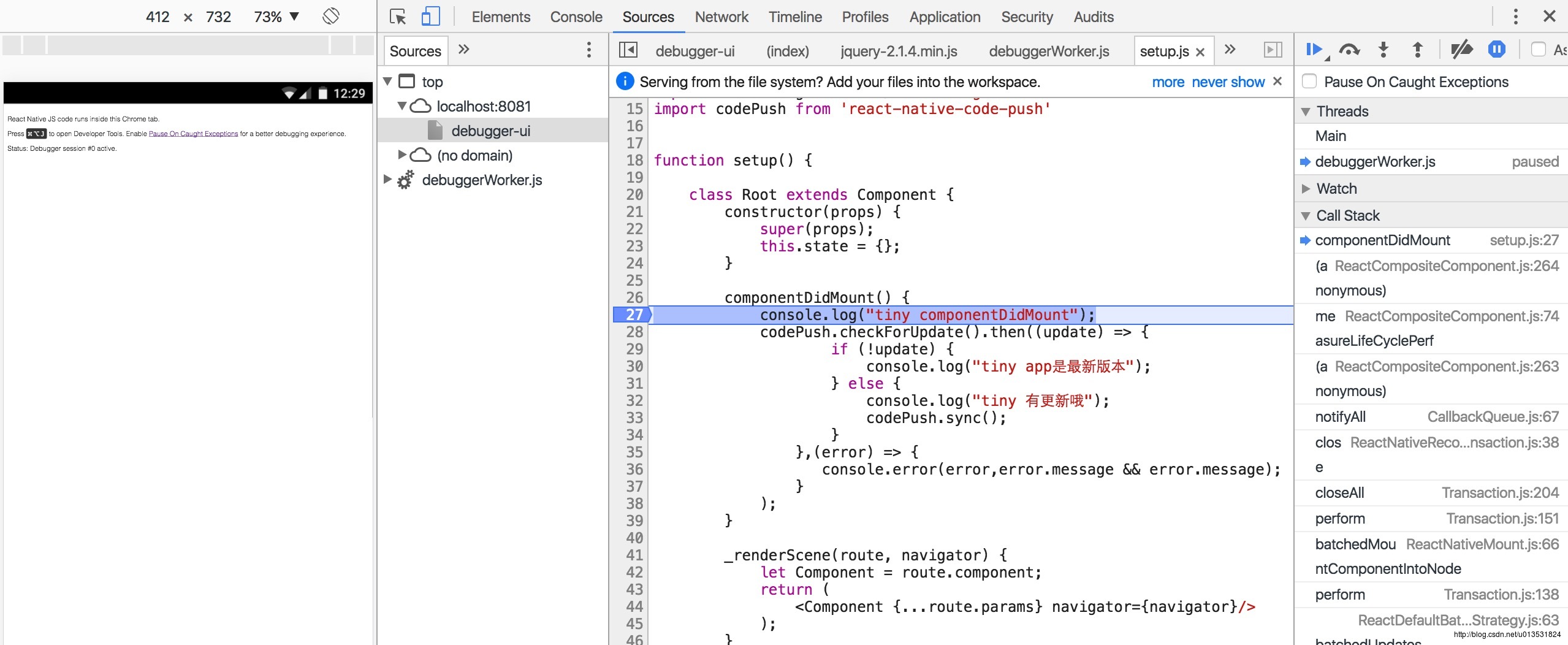
Task: Step into next function call
Action: [1383, 50]
